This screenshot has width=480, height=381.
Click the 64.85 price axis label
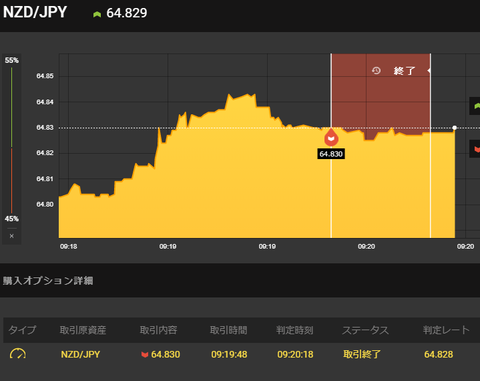click(x=45, y=76)
